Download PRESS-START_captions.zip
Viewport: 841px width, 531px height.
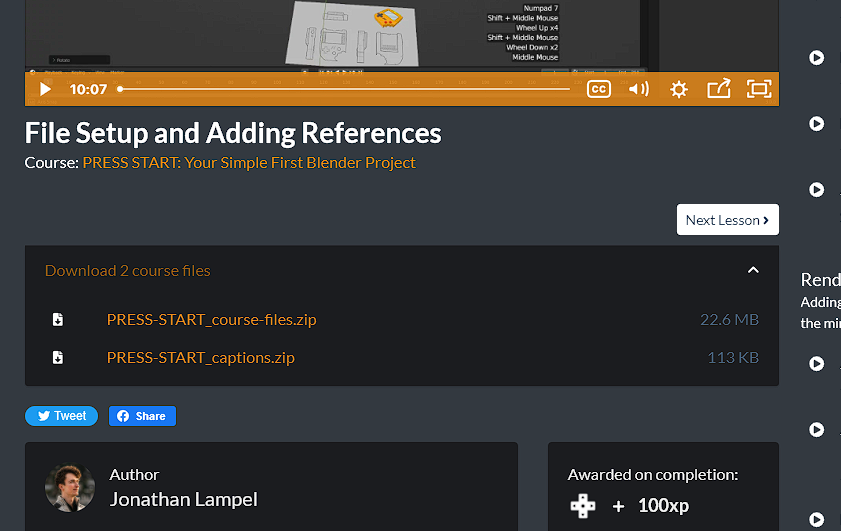200,357
